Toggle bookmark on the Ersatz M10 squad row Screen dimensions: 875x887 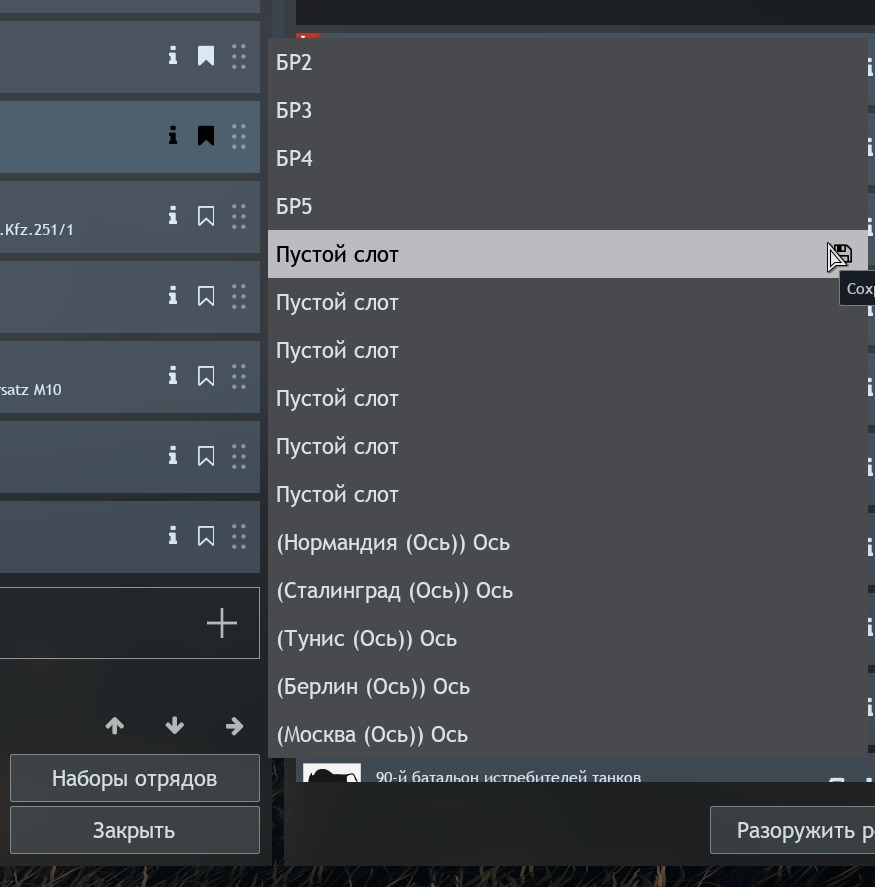coord(206,376)
